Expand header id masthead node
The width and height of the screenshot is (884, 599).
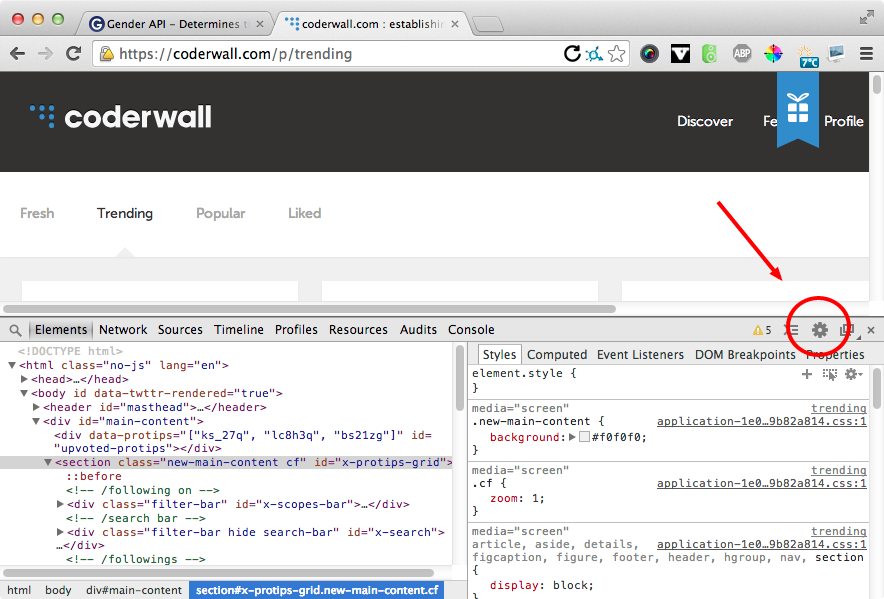(x=36, y=407)
